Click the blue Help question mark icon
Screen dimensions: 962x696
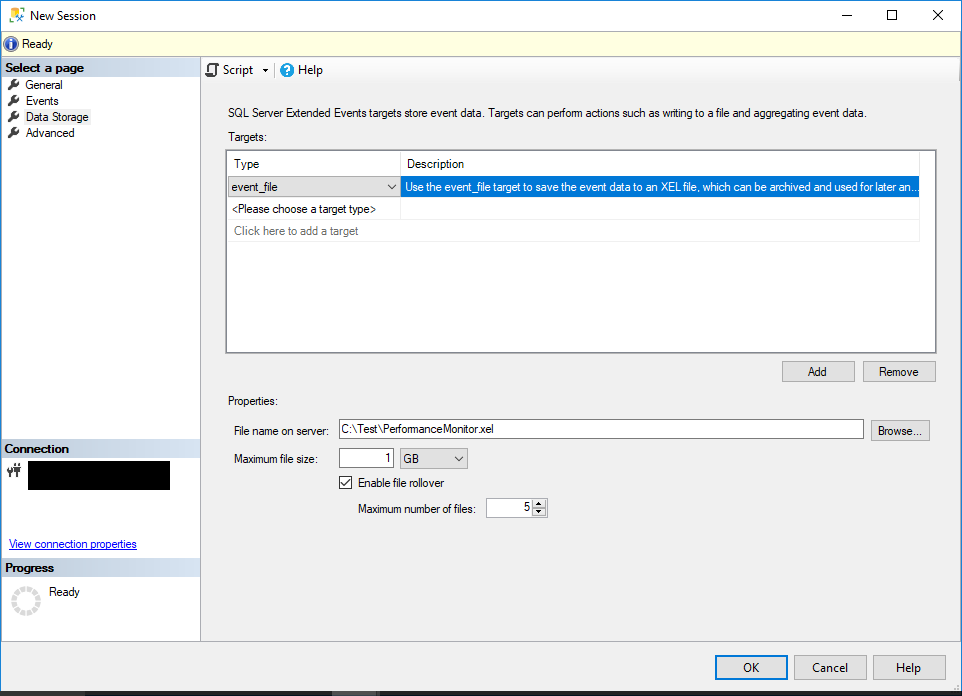click(x=288, y=70)
